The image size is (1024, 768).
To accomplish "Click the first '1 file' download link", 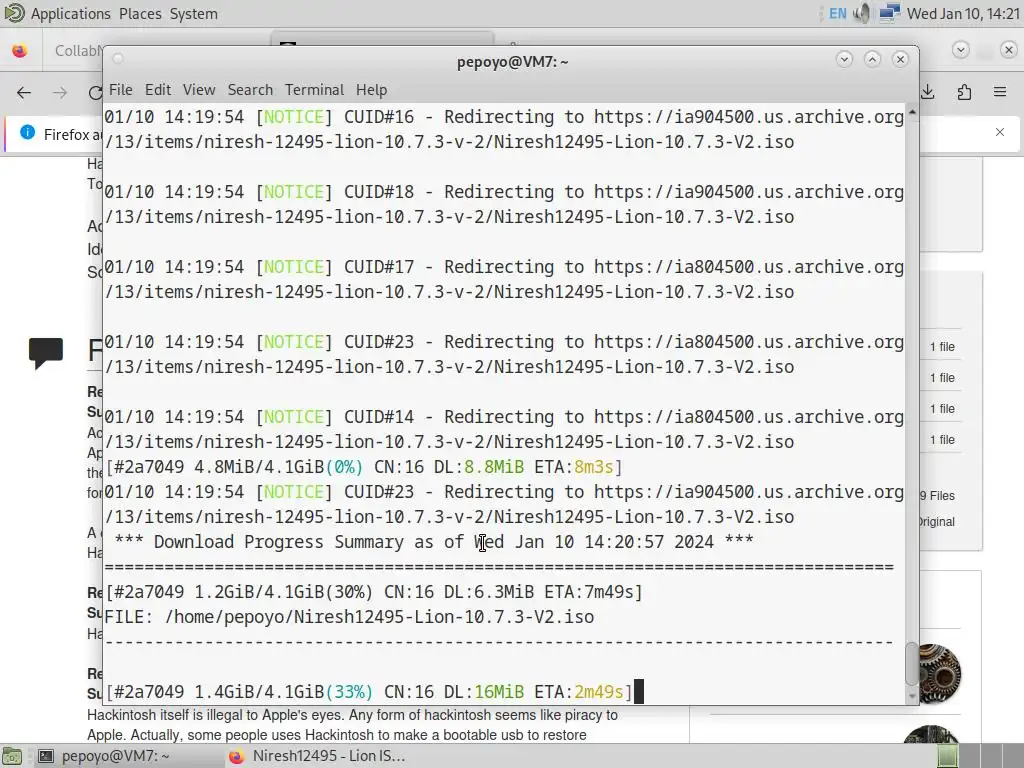I will pos(942,347).
